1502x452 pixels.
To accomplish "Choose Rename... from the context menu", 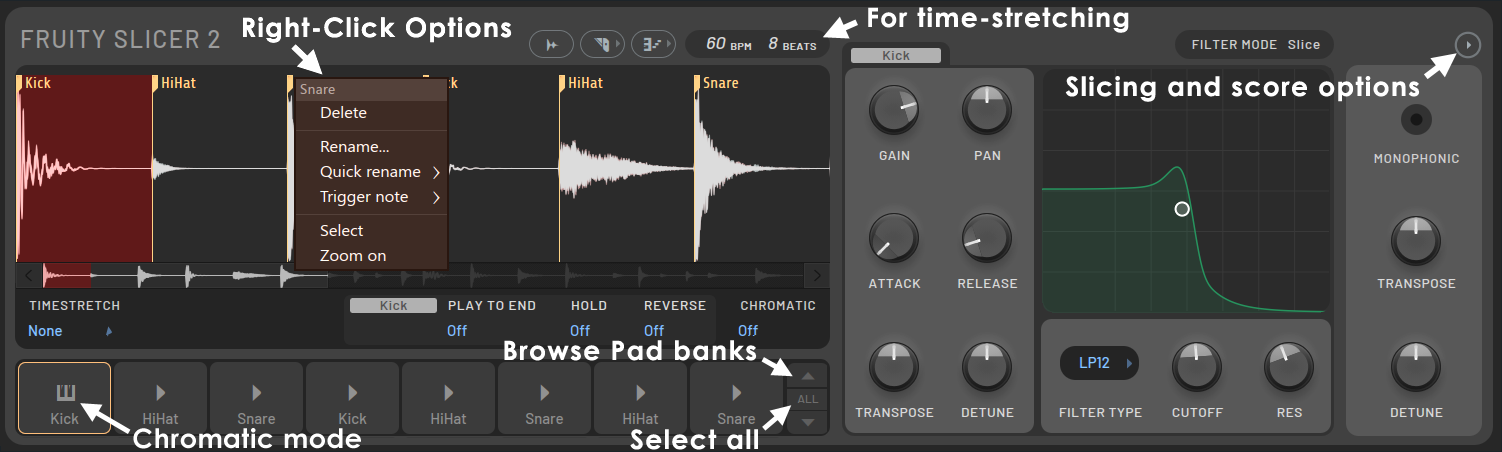I will (371, 147).
